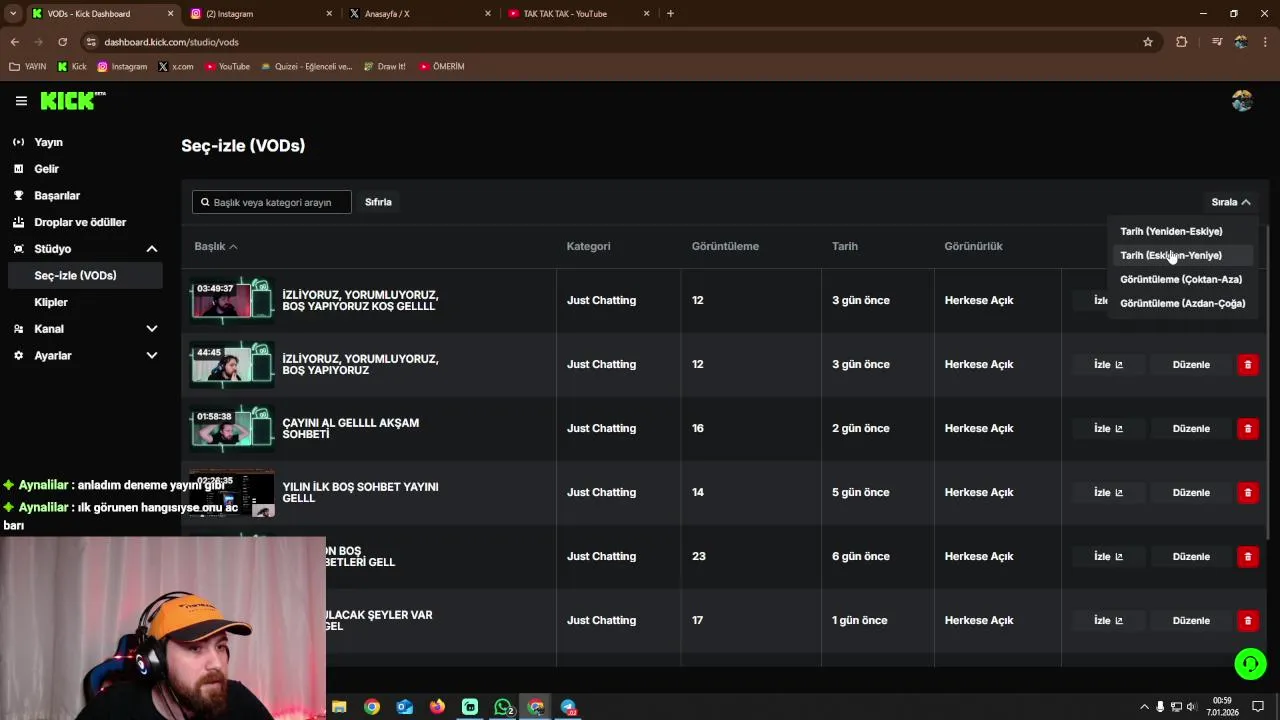Click İzle for the 44:45 VOD
The height and width of the screenshot is (720, 1280).
[1108, 364]
